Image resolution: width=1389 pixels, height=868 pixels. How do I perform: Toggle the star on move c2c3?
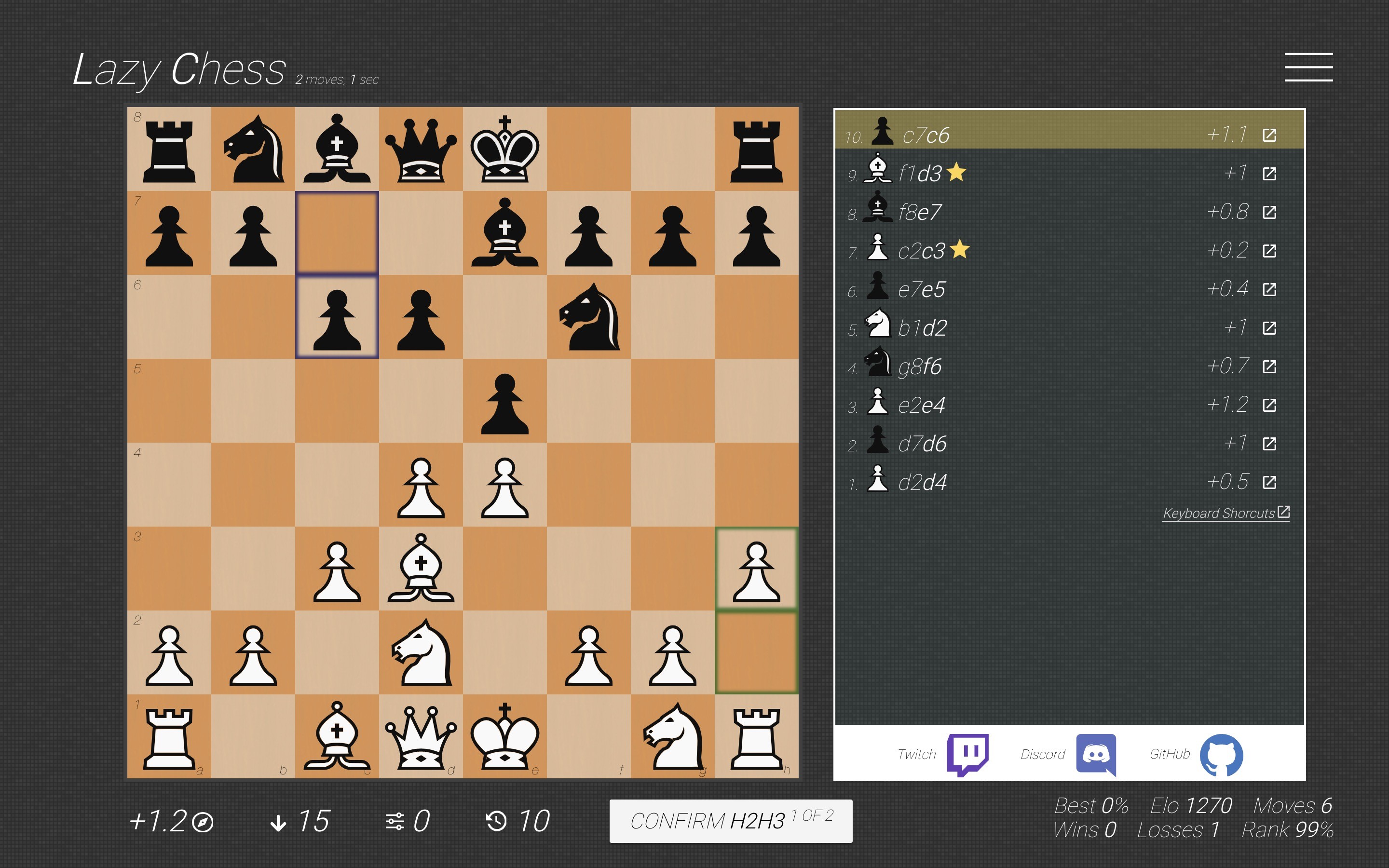tap(960, 249)
